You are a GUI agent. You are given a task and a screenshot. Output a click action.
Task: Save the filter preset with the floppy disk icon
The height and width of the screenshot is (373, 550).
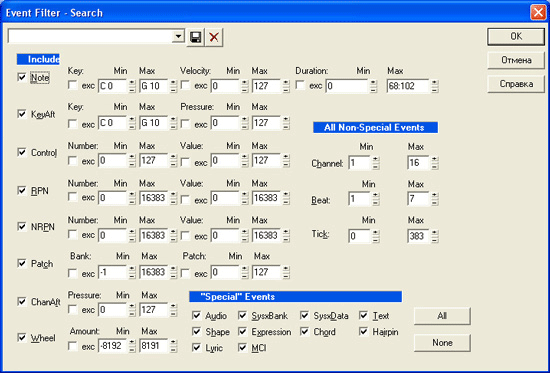click(x=195, y=37)
